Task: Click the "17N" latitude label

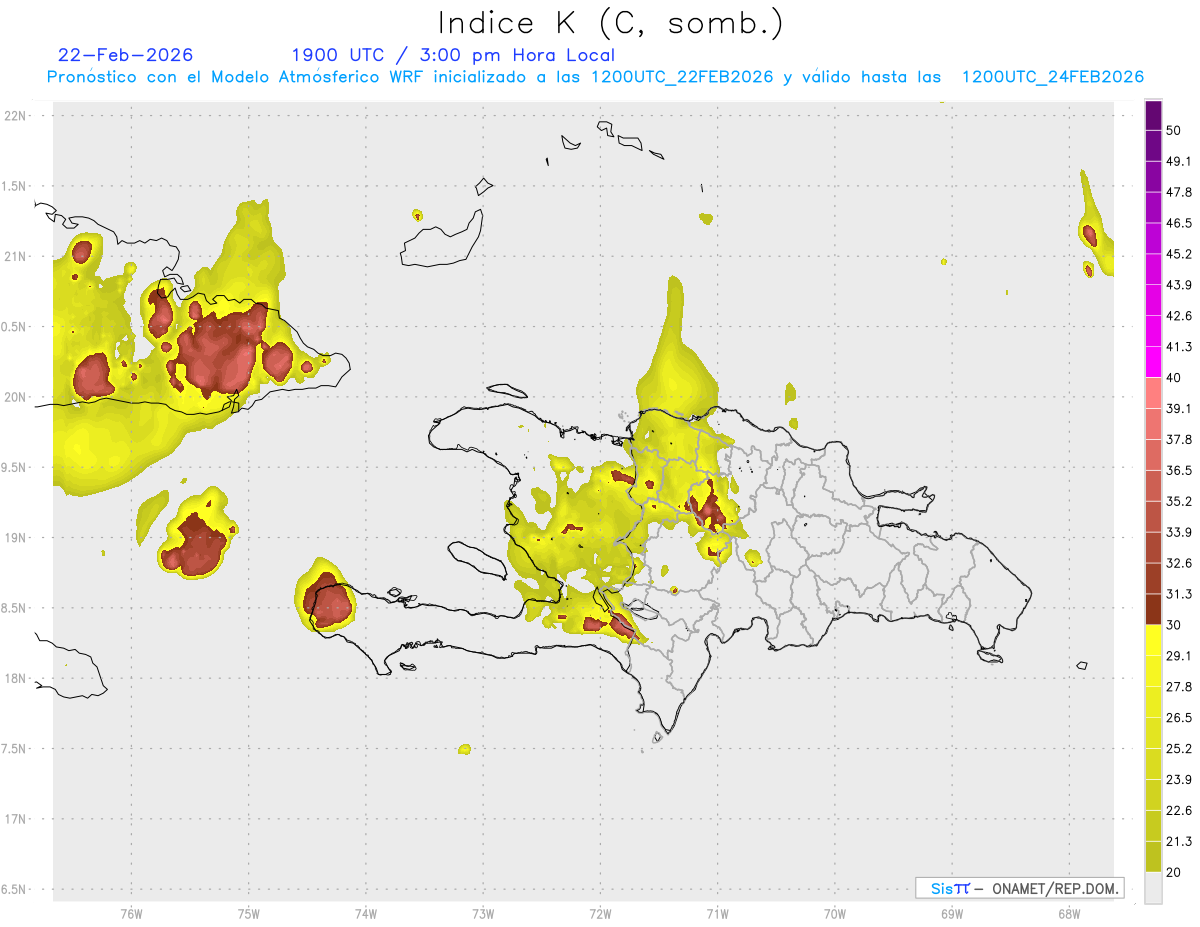Action: click(14, 819)
